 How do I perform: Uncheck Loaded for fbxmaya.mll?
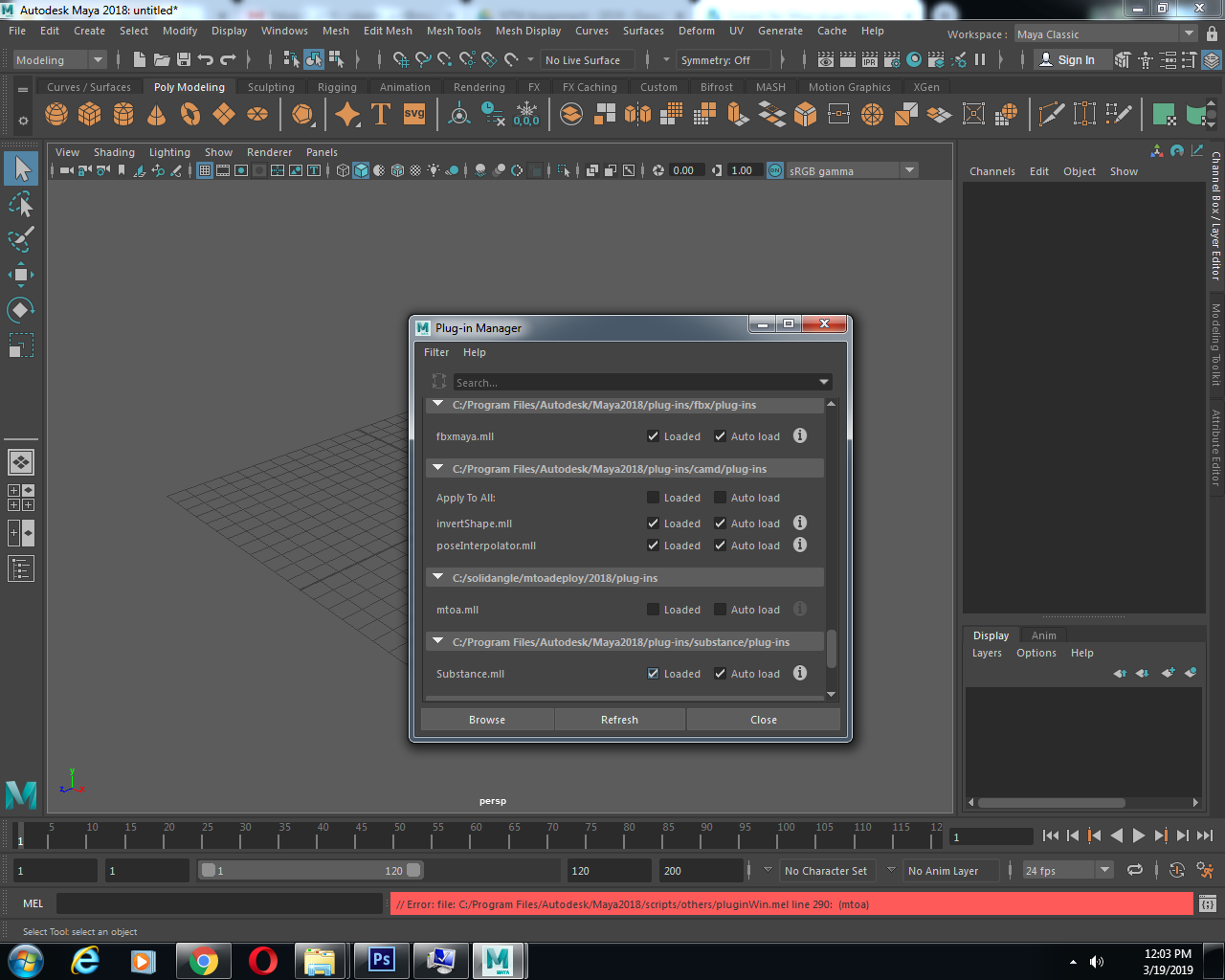tap(653, 436)
